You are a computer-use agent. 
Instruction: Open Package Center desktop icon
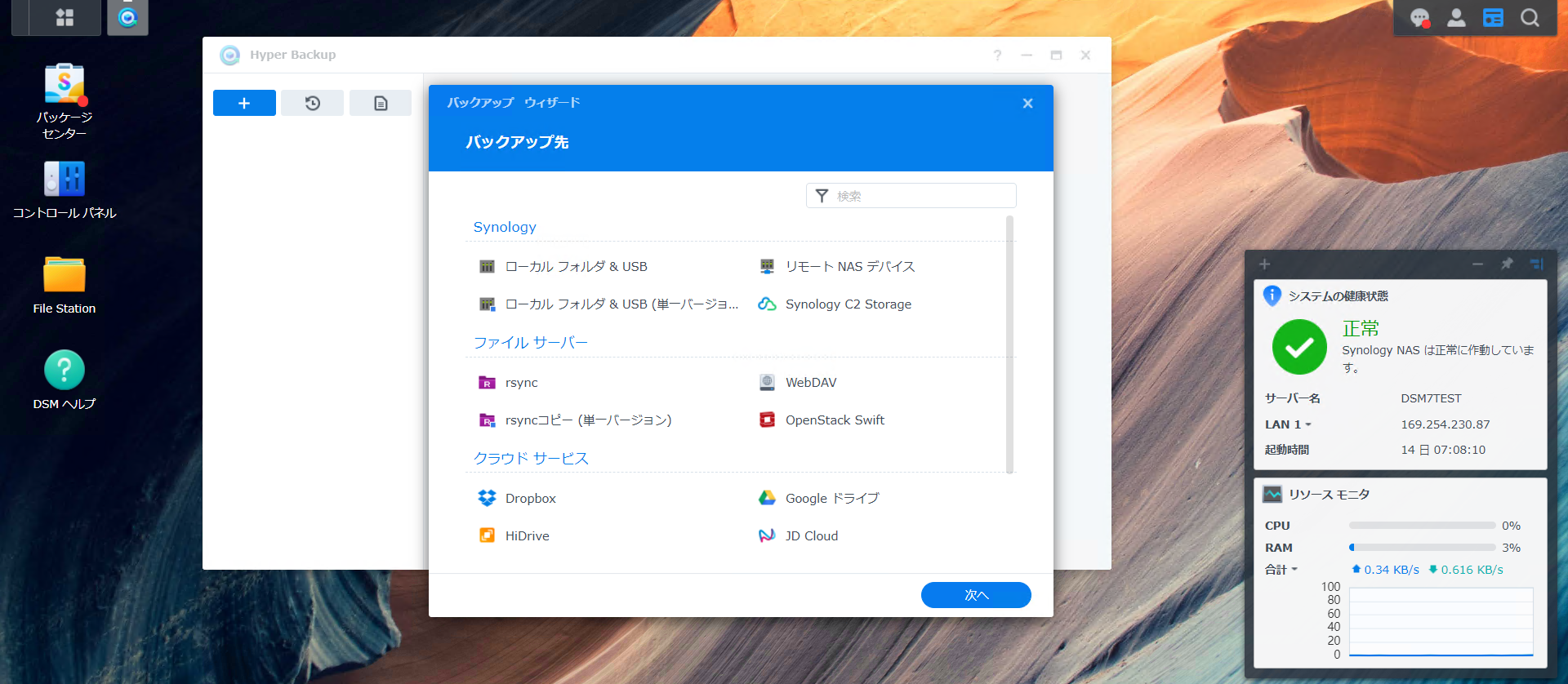pyautogui.click(x=65, y=102)
